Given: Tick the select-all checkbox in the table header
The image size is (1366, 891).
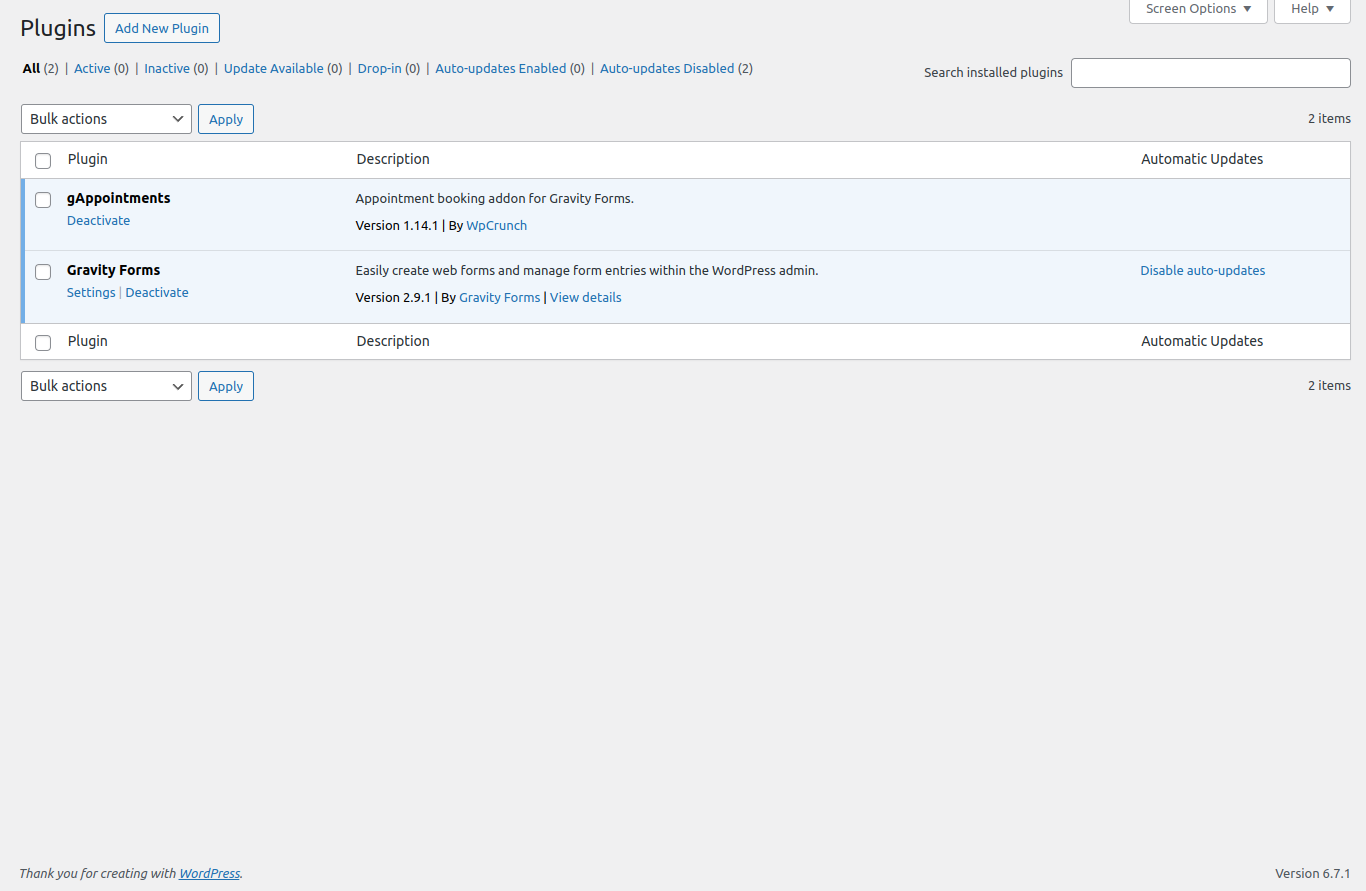Looking at the screenshot, I should (43, 161).
